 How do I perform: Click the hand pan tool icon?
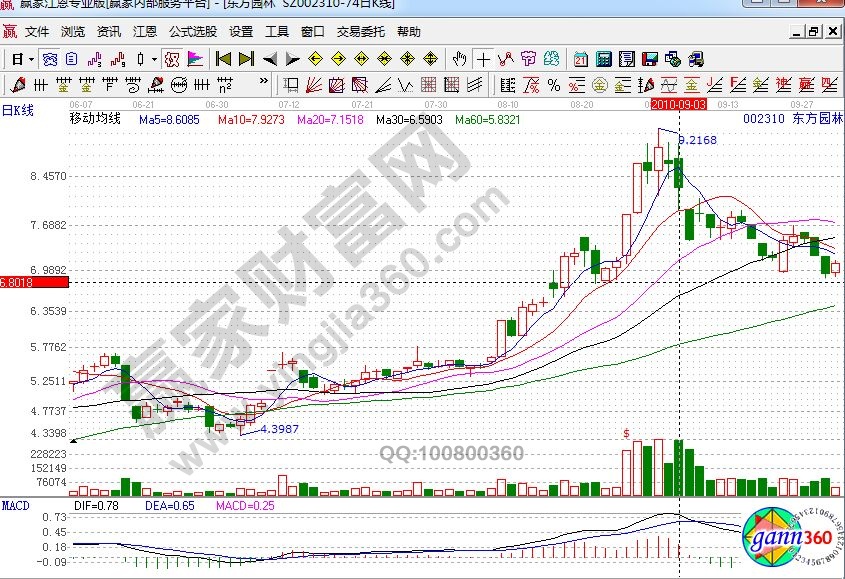459,59
